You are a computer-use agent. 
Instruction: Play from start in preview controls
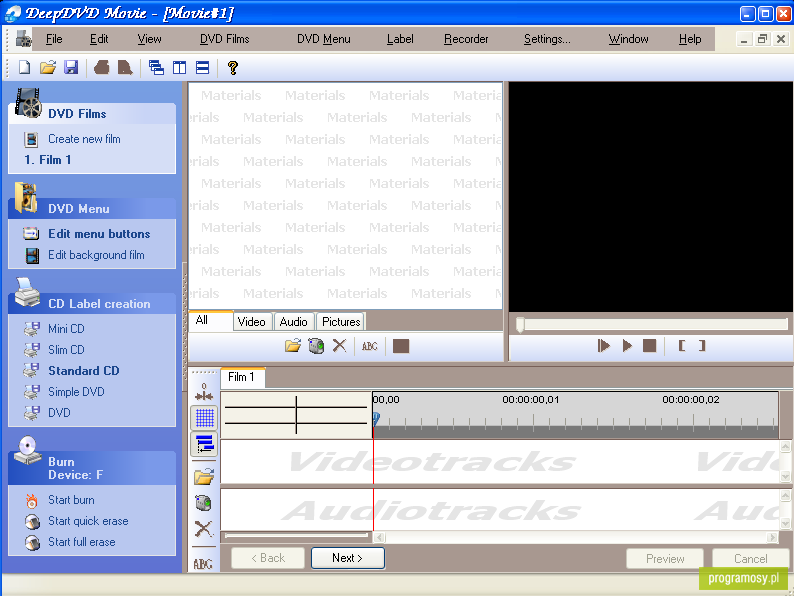point(603,346)
